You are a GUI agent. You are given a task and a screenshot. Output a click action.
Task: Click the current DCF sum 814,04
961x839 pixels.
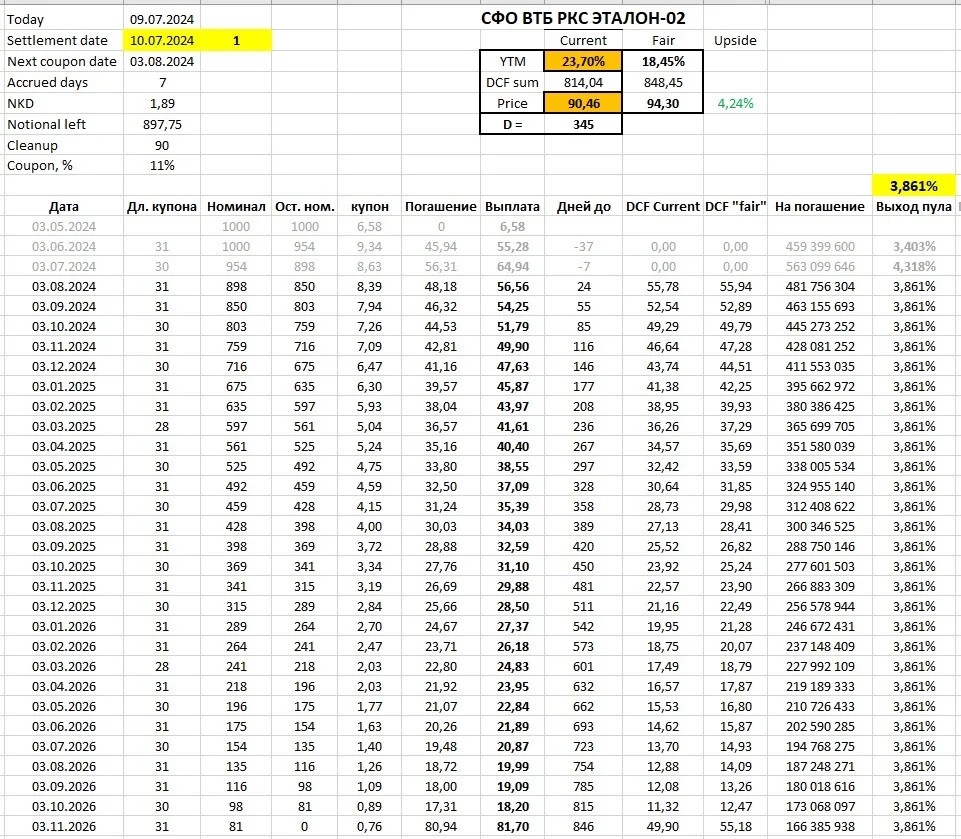[583, 82]
